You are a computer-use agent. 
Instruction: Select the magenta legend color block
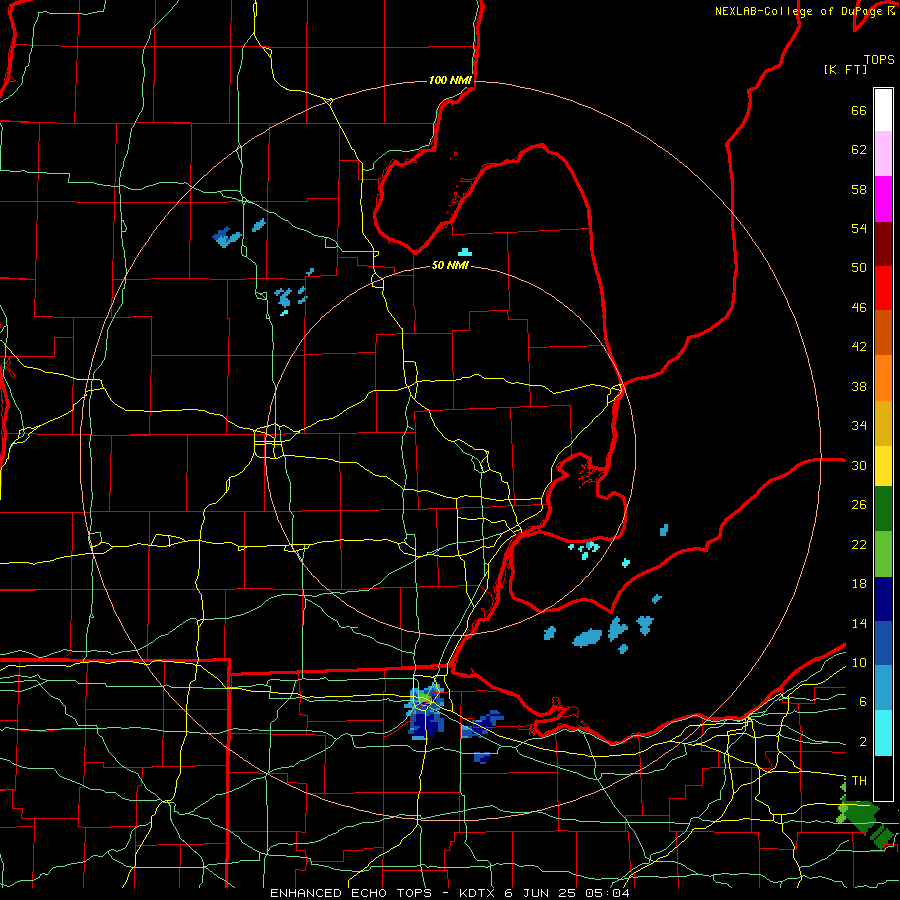(883, 199)
